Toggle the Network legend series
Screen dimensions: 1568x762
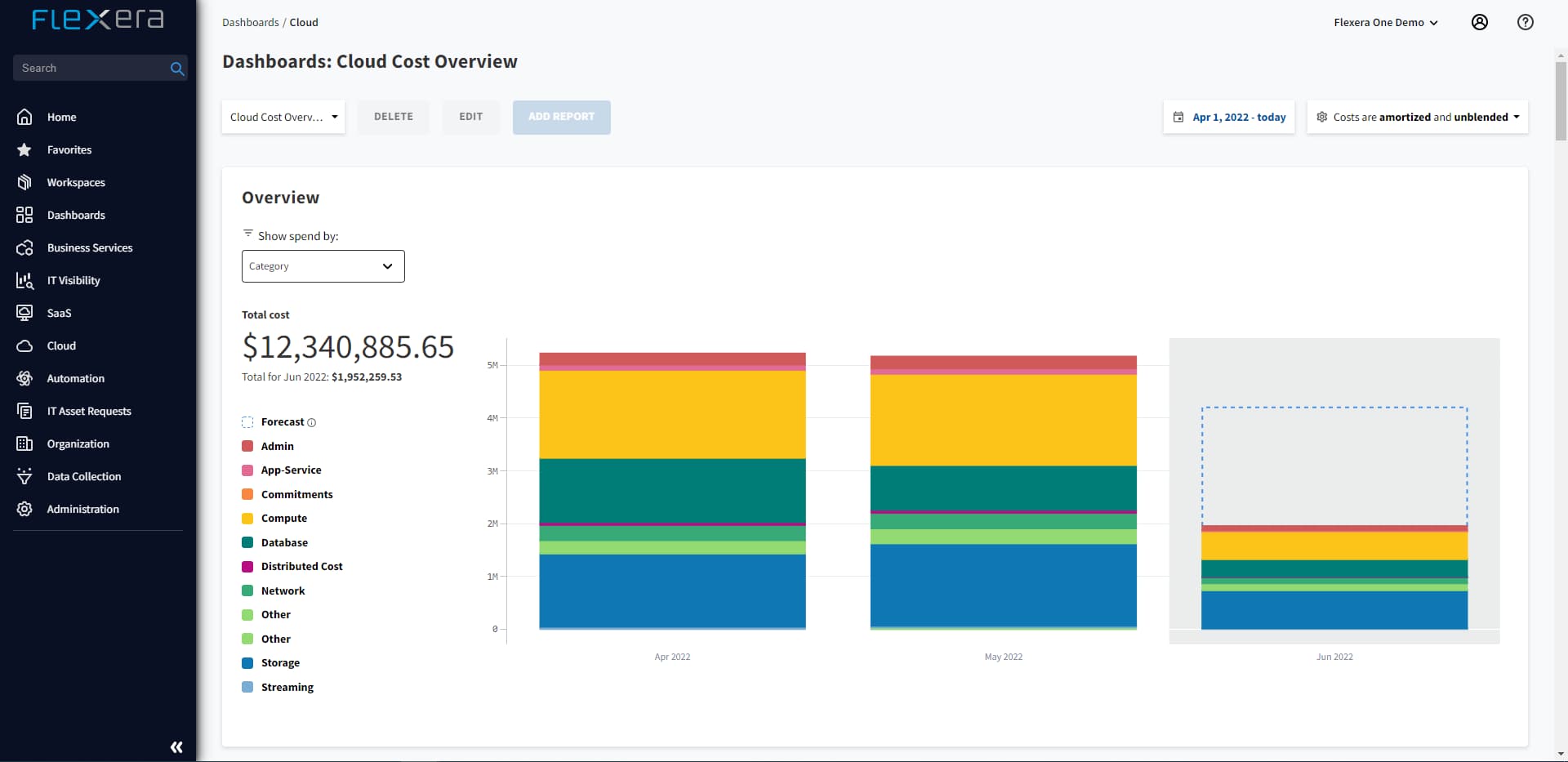click(x=274, y=590)
